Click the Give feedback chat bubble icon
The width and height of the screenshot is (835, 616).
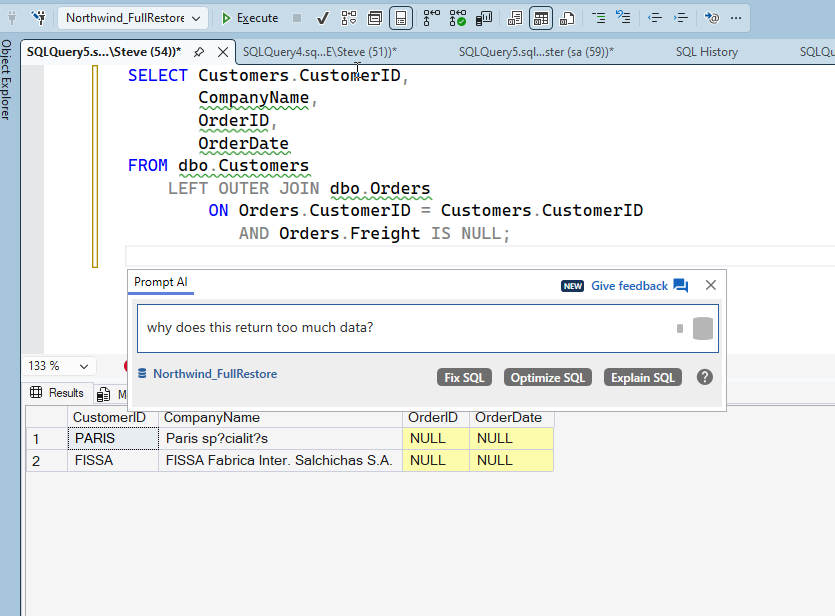click(x=681, y=286)
